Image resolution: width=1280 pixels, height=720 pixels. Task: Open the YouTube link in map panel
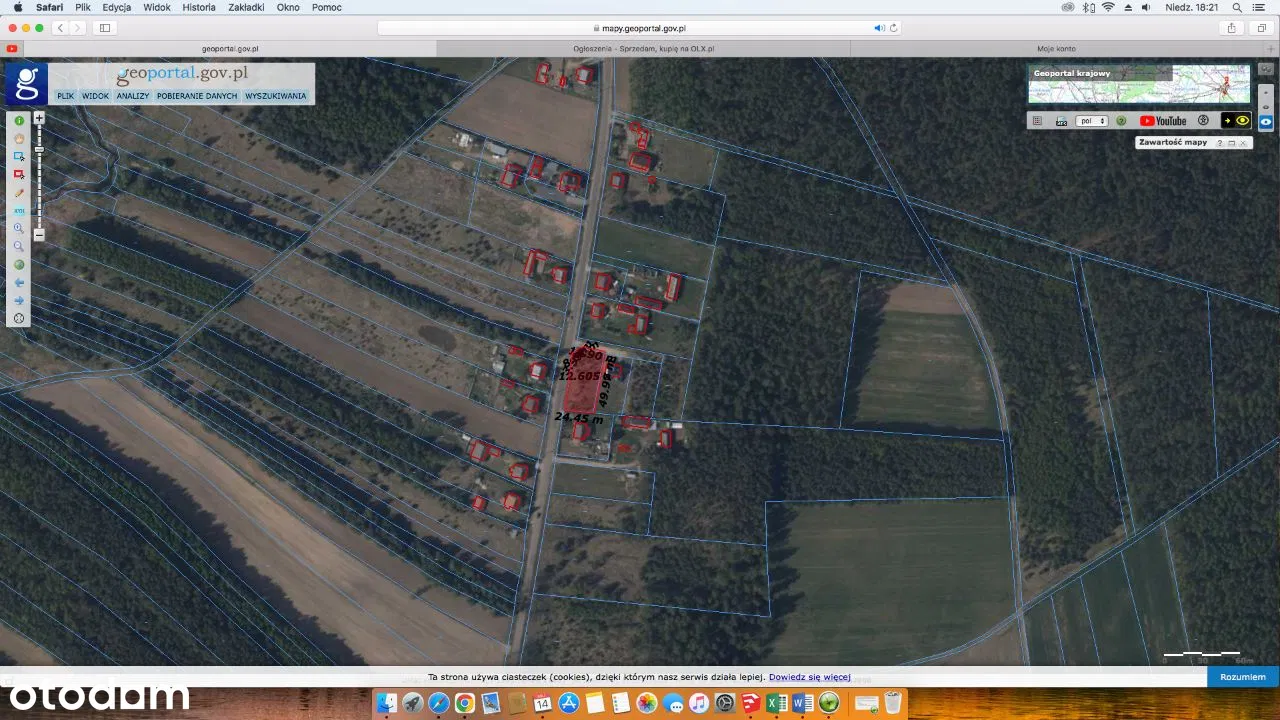point(1163,121)
